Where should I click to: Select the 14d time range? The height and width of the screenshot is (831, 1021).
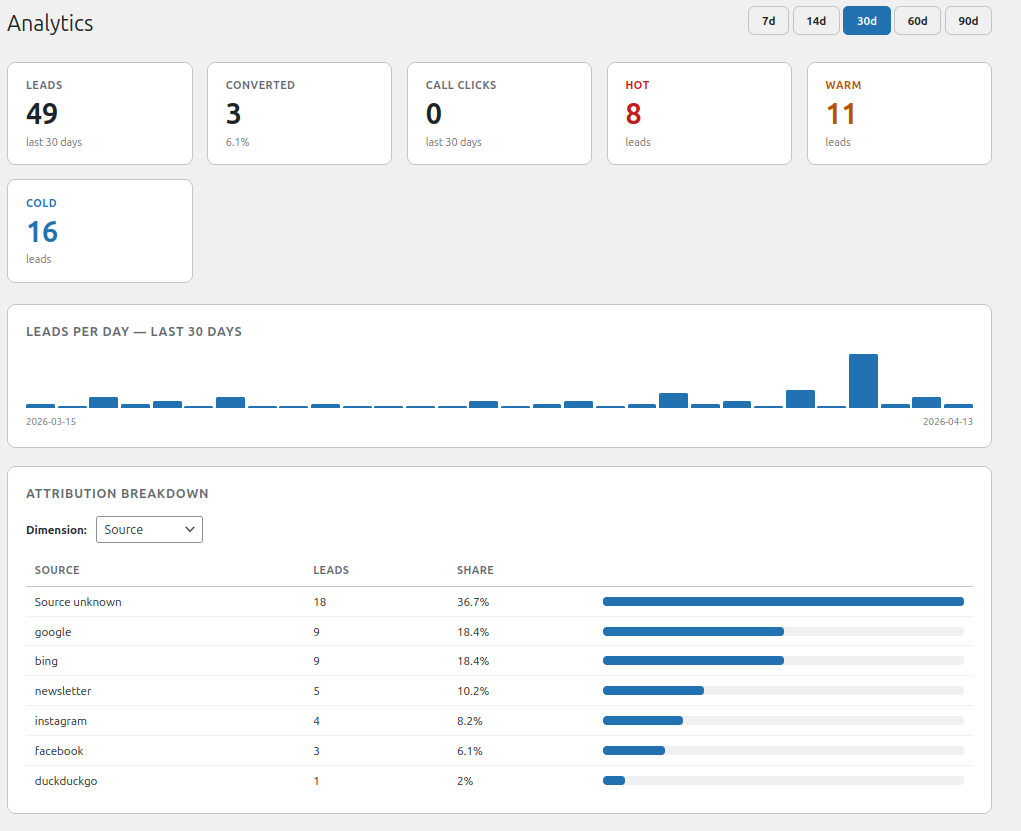pos(816,21)
